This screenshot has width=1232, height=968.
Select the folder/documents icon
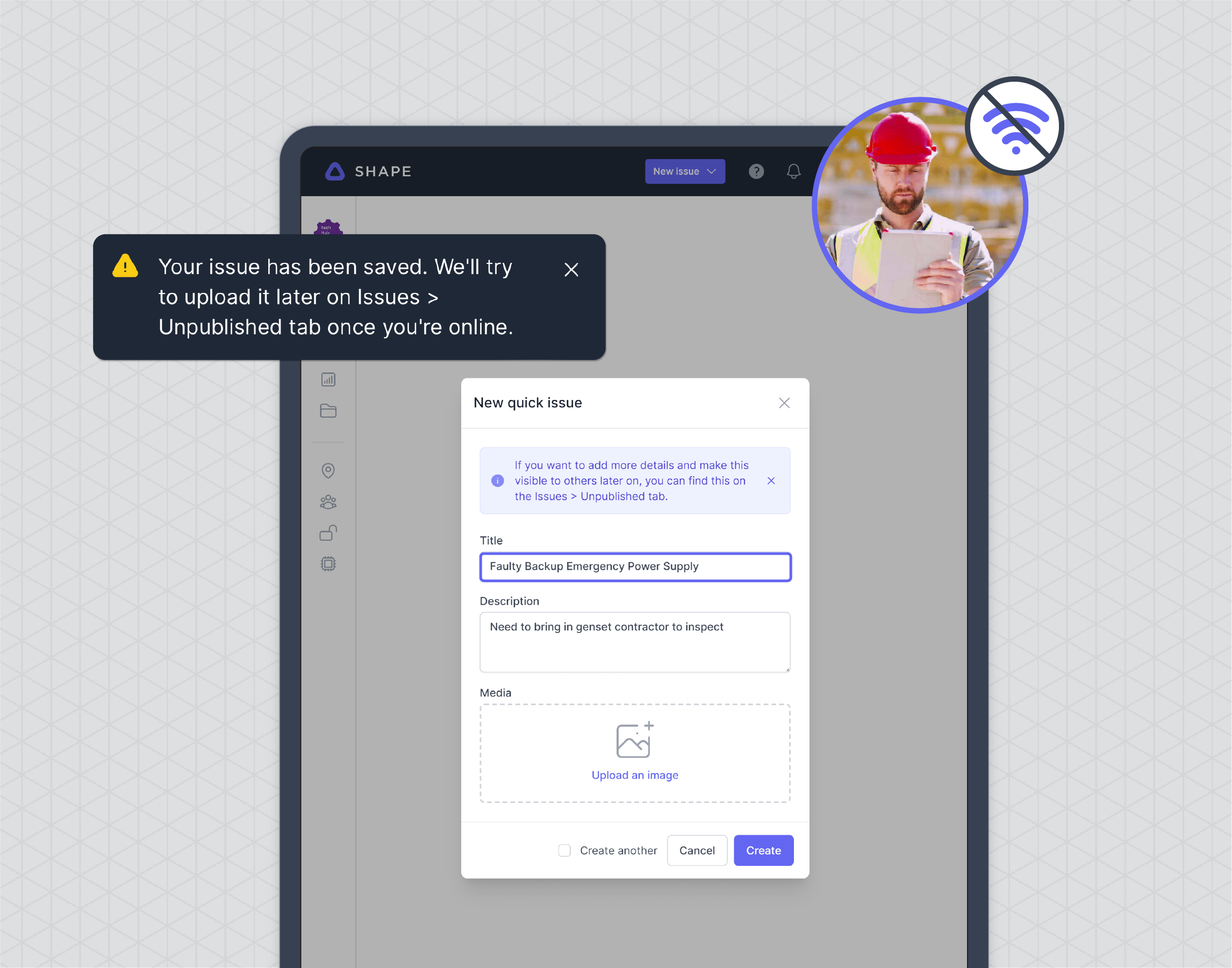point(328,411)
